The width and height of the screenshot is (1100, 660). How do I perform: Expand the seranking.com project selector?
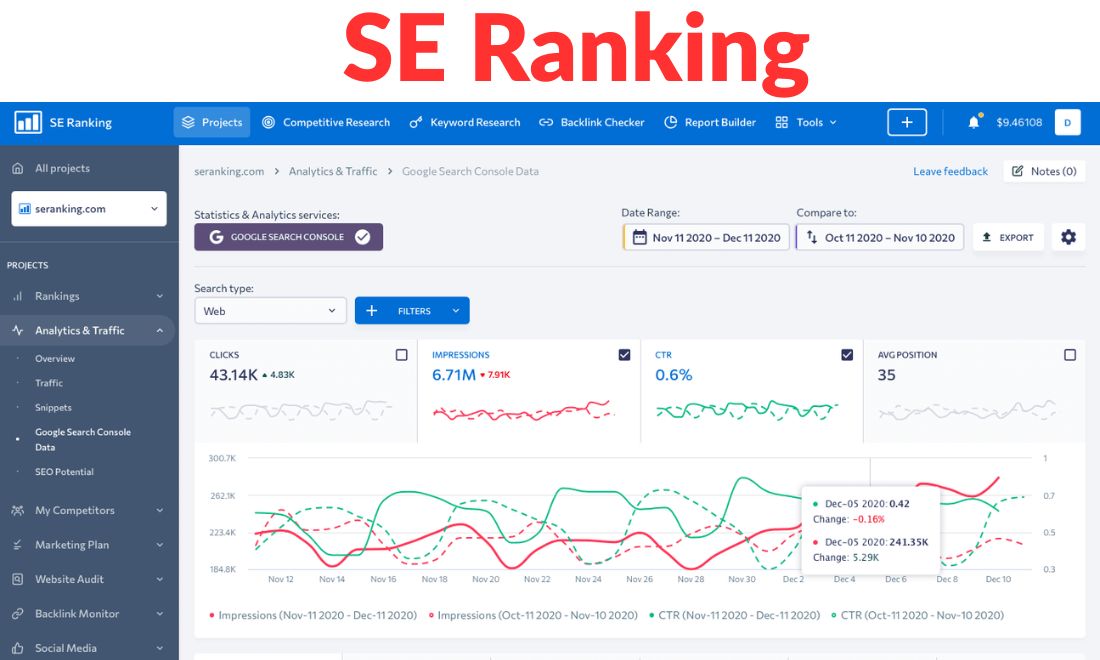pyautogui.click(x=88, y=208)
